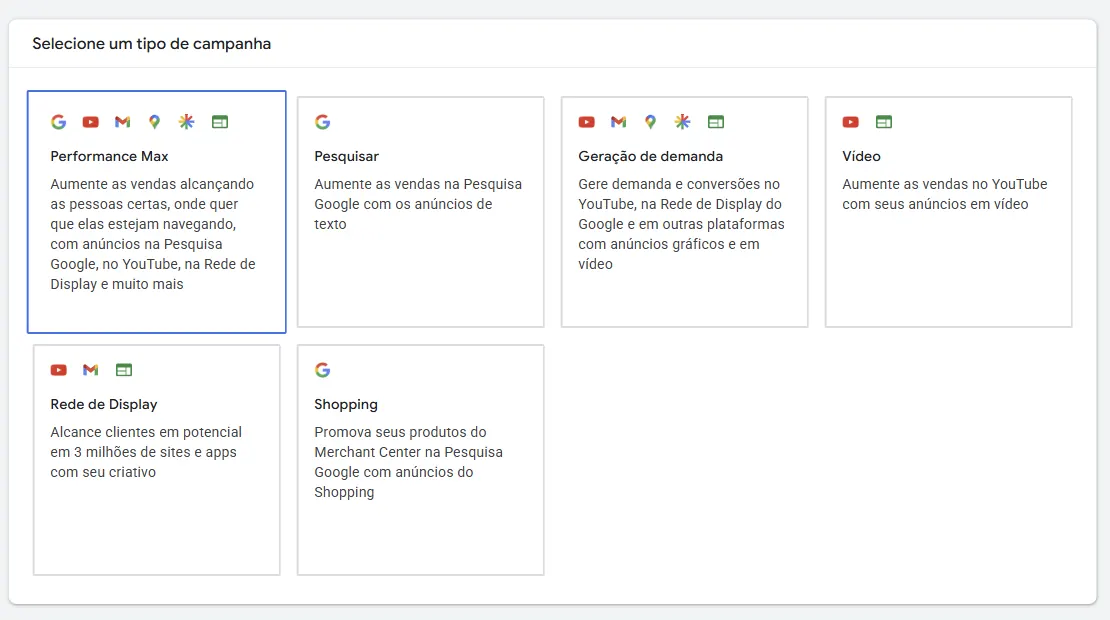Click the Google icon in Shopping card
The width and height of the screenshot is (1110, 620).
323,369
